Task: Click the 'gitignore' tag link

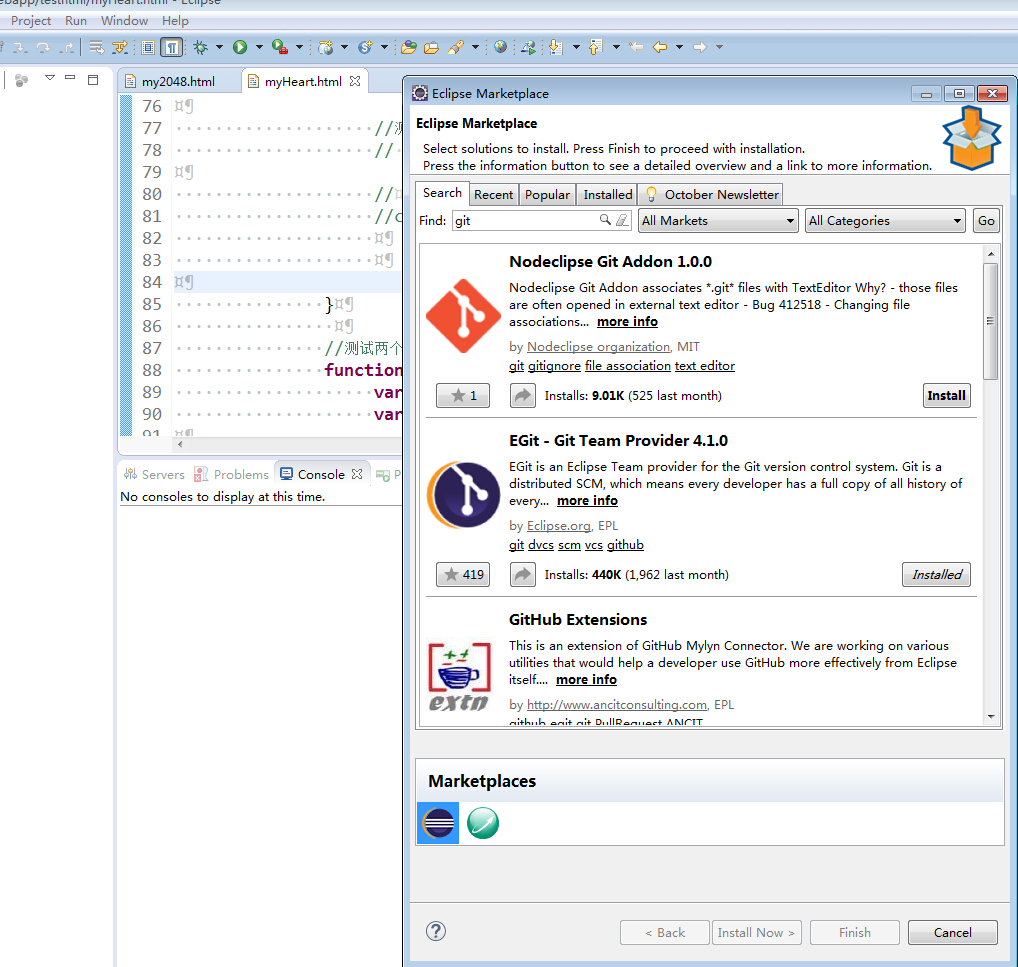Action: 554,366
